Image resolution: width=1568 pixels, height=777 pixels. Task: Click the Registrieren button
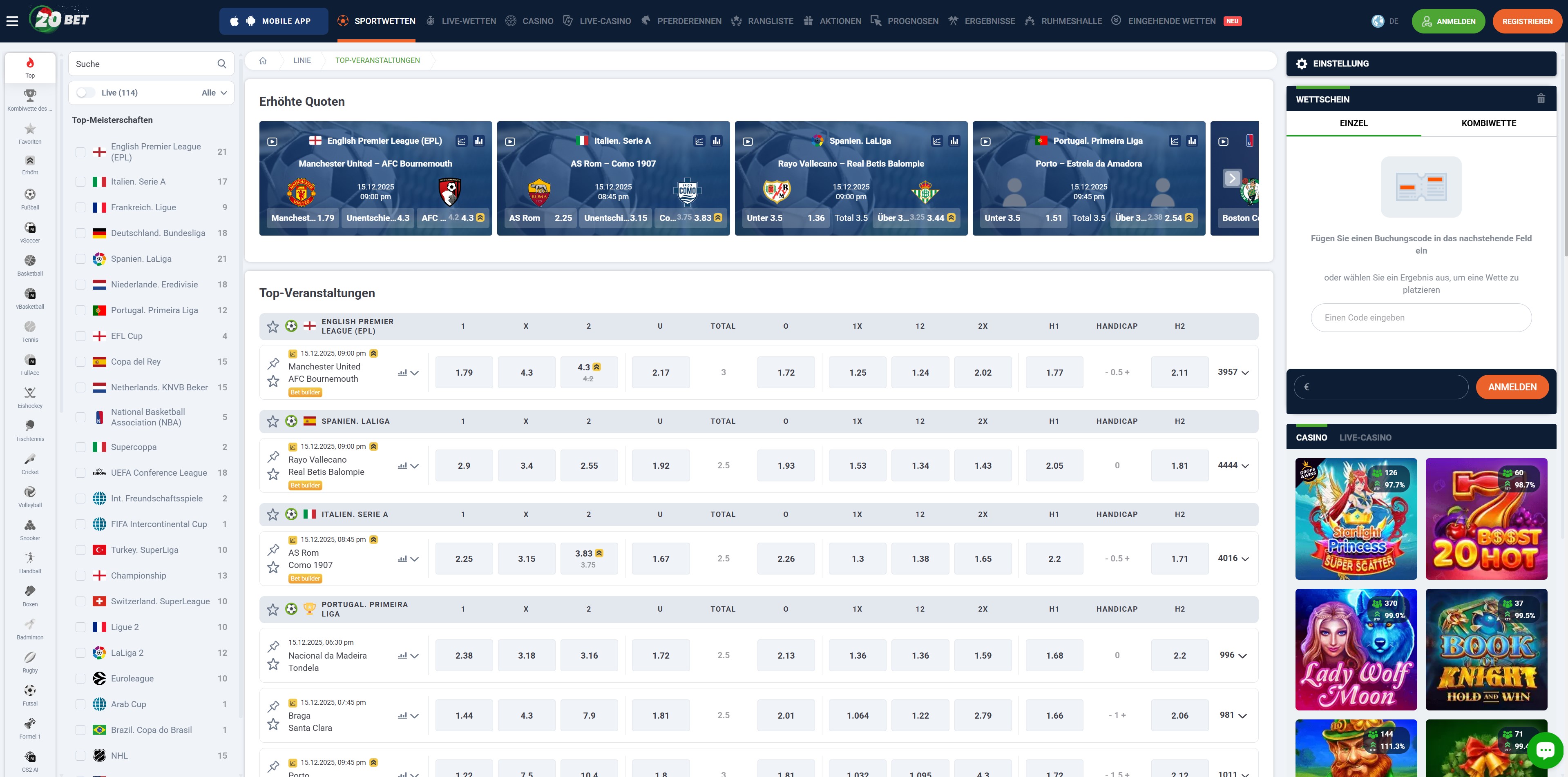(x=1527, y=21)
